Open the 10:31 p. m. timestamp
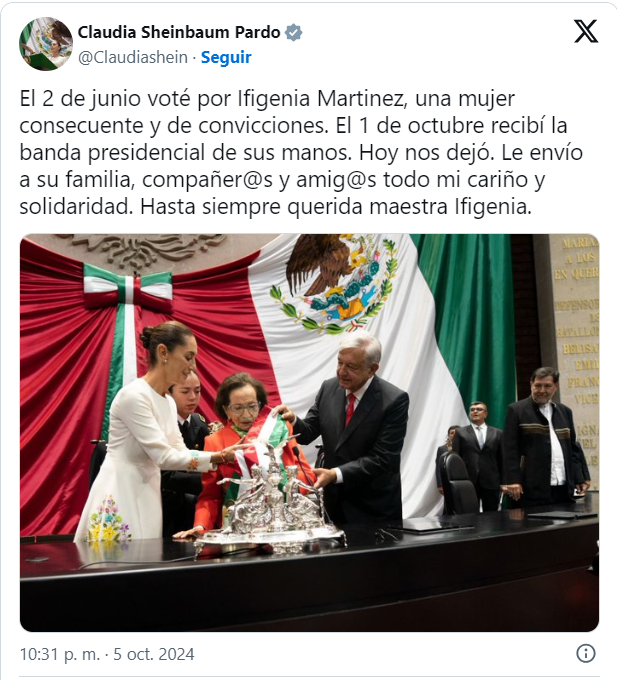 click(60, 654)
